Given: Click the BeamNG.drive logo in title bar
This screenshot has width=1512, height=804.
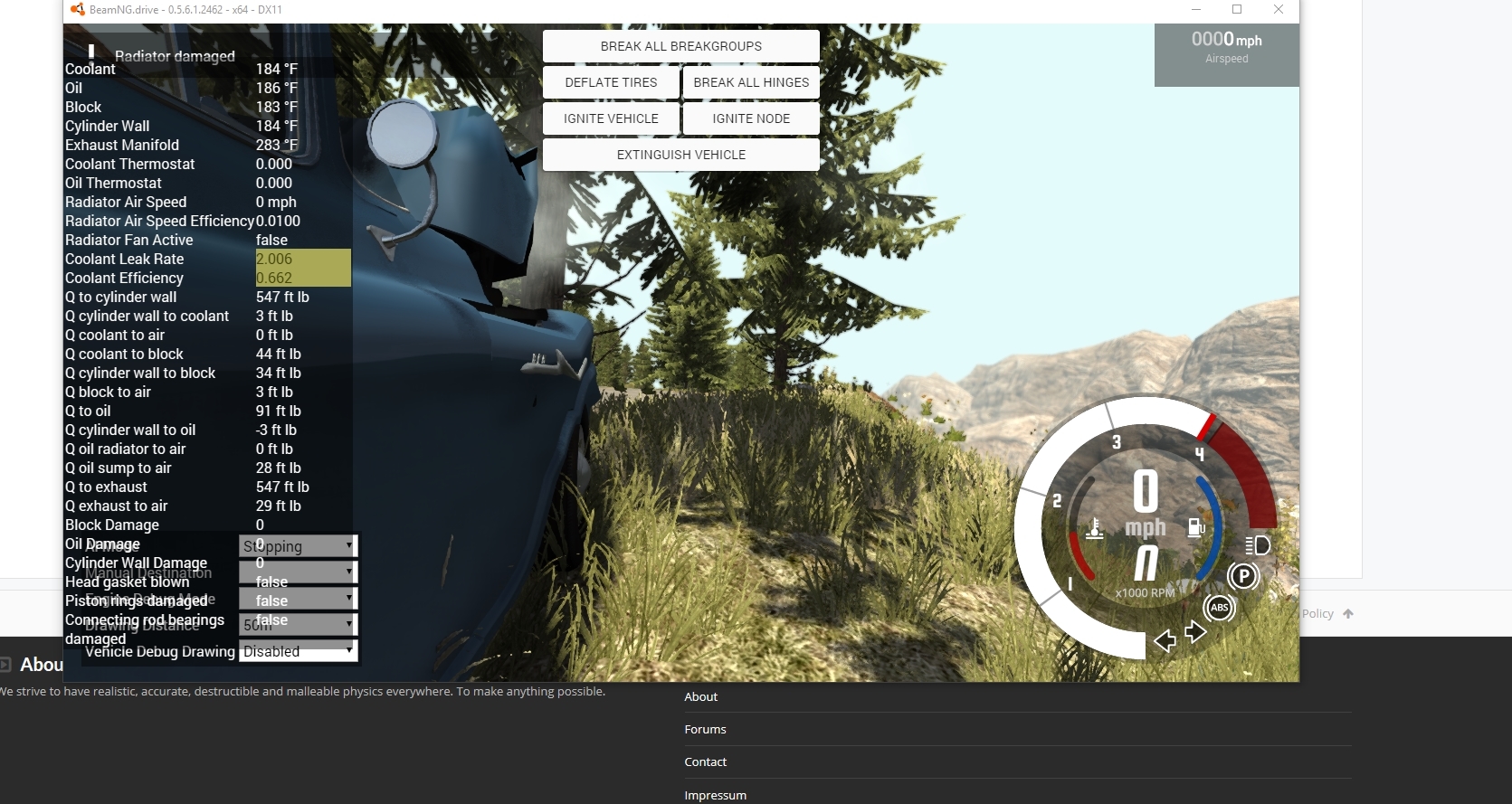Looking at the screenshot, I should (x=77, y=10).
